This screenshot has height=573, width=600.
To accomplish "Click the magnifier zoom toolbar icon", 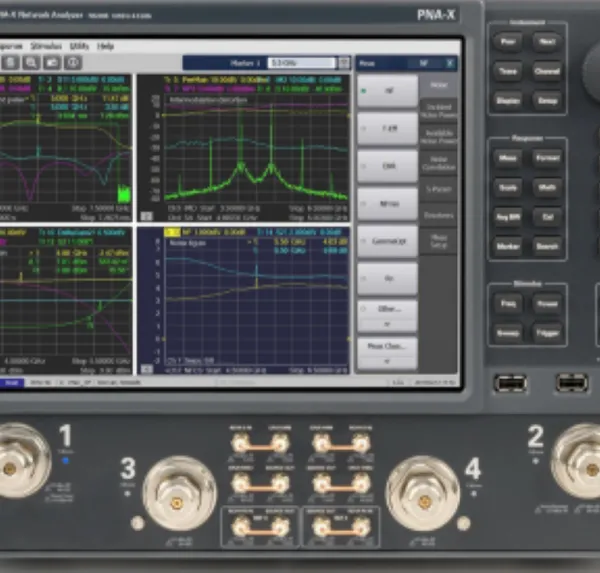I will (31, 62).
